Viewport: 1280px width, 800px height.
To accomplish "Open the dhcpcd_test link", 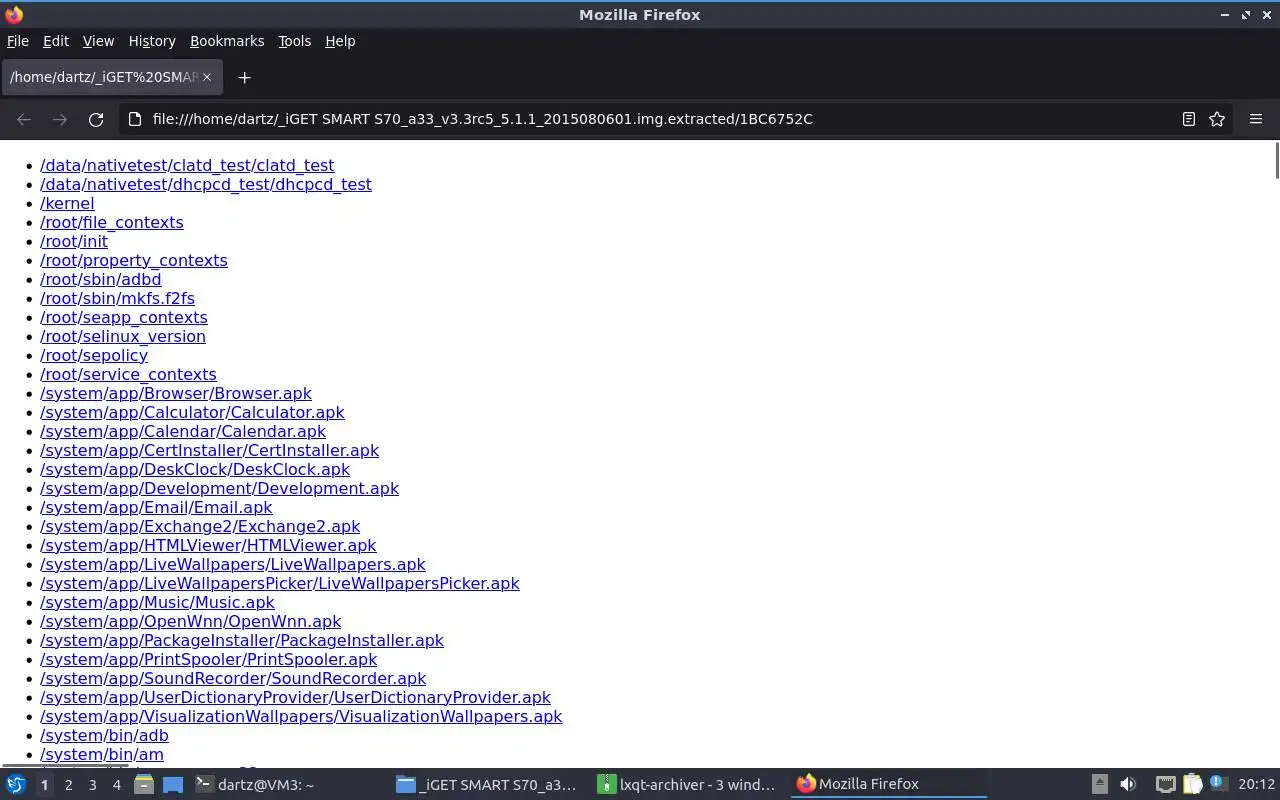I will point(206,184).
